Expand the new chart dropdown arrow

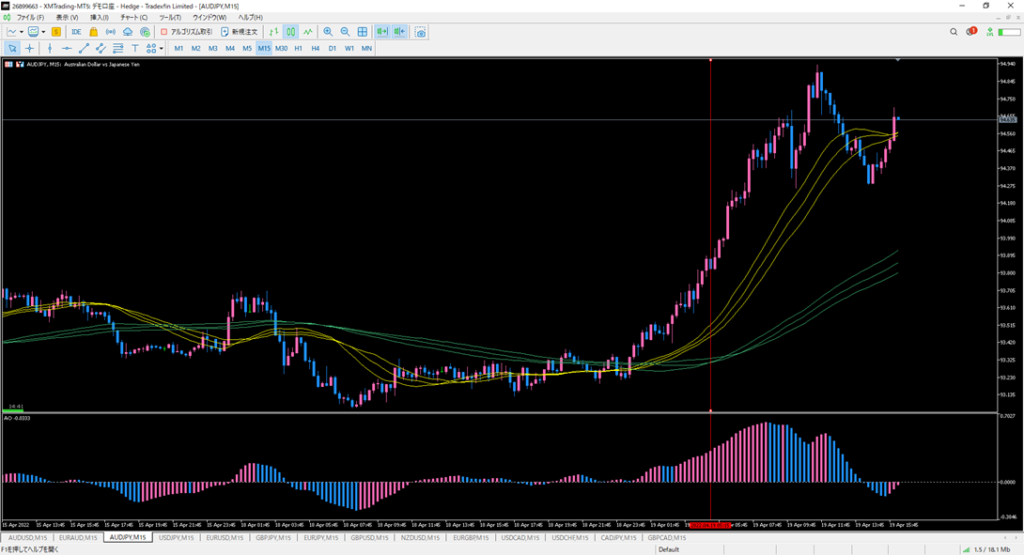pos(22,32)
